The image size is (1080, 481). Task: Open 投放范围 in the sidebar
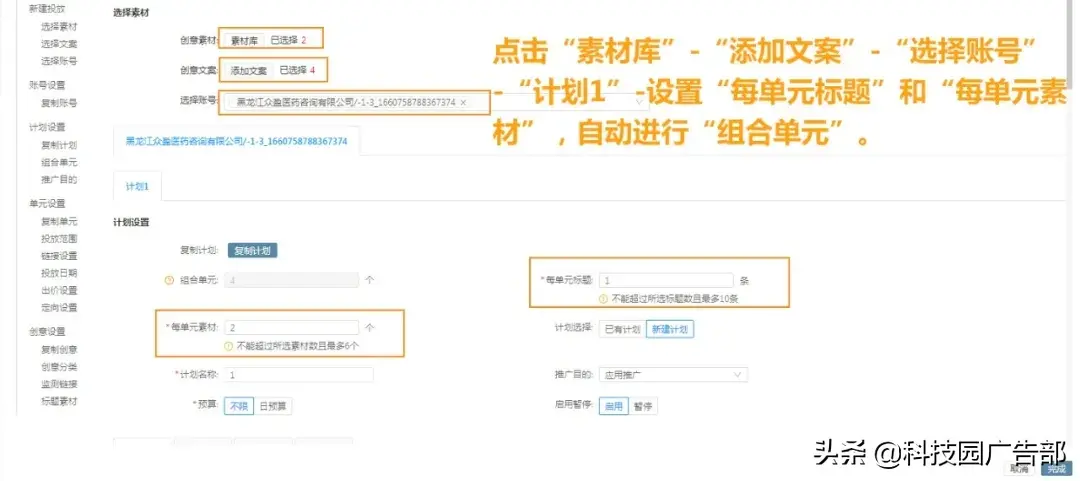(59, 239)
